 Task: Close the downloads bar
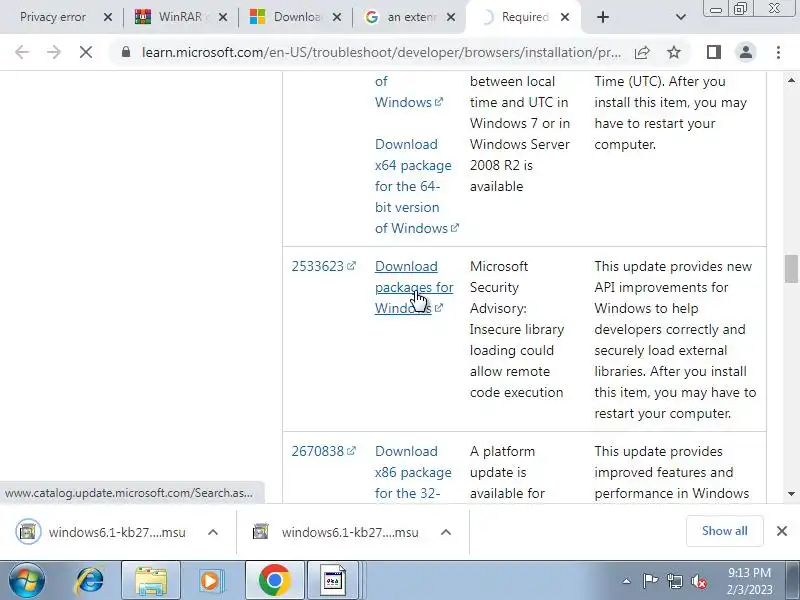(782, 531)
